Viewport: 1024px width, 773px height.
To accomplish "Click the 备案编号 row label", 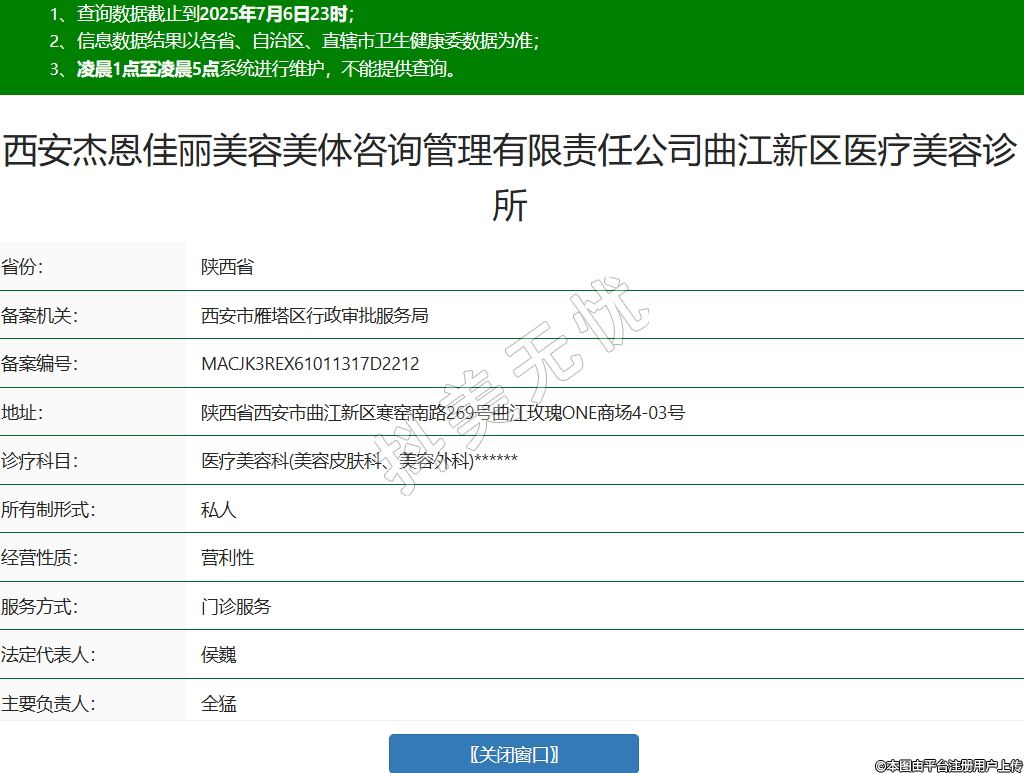I will click(40, 364).
